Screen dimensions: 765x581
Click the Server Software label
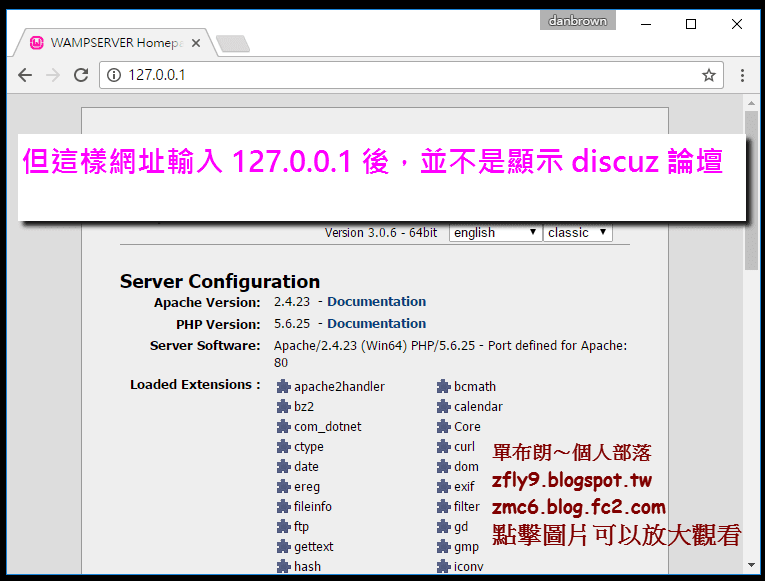tap(205, 346)
